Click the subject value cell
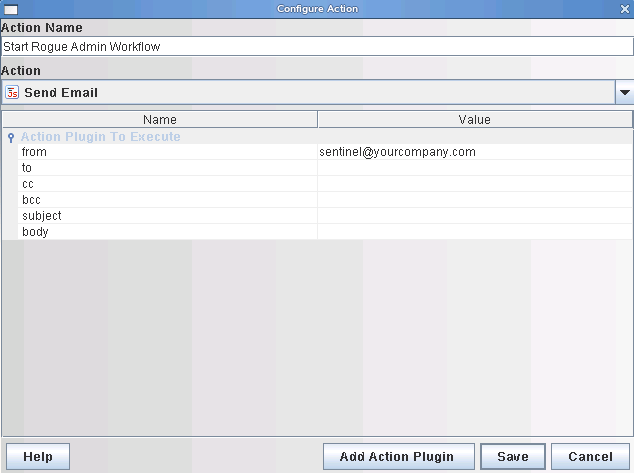 (x=475, y=216)
